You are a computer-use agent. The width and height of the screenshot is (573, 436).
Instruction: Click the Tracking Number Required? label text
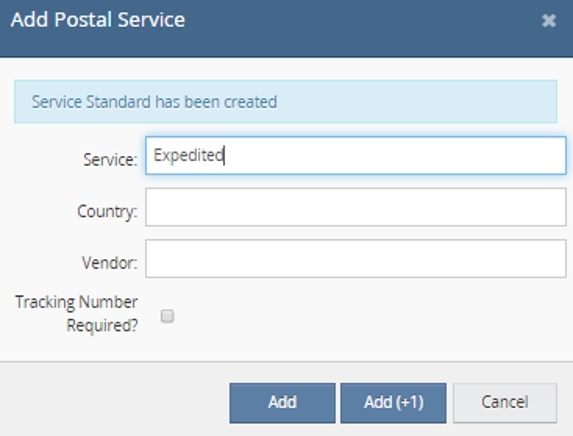pyautogui.click(x=77, y=314)
